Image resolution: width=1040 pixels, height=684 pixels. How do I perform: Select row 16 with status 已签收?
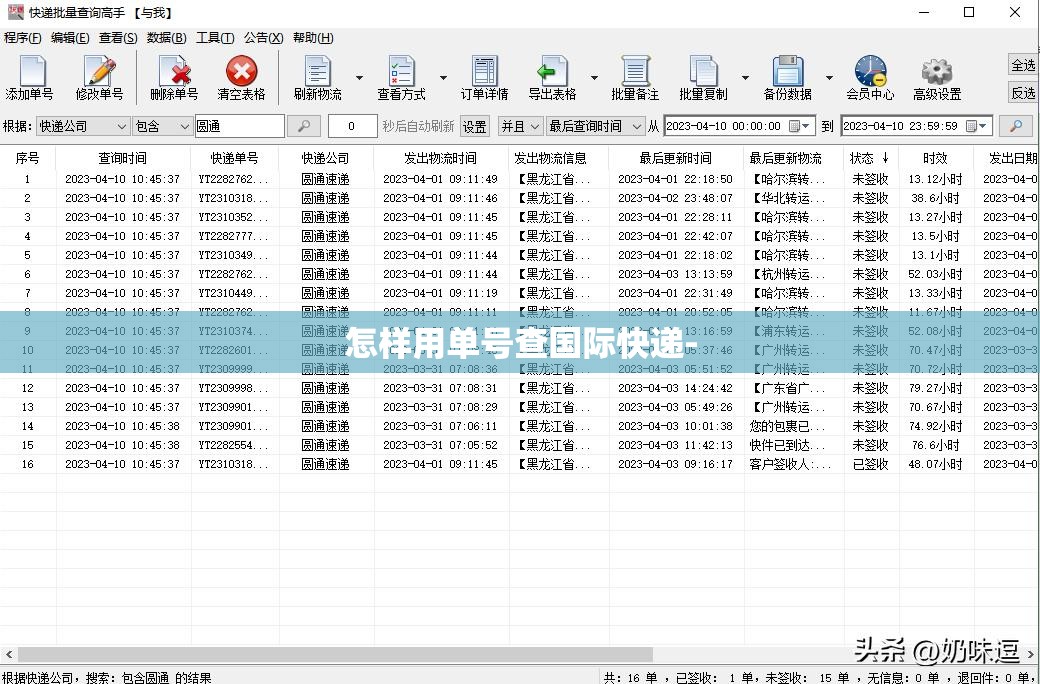tap(520, 464)
